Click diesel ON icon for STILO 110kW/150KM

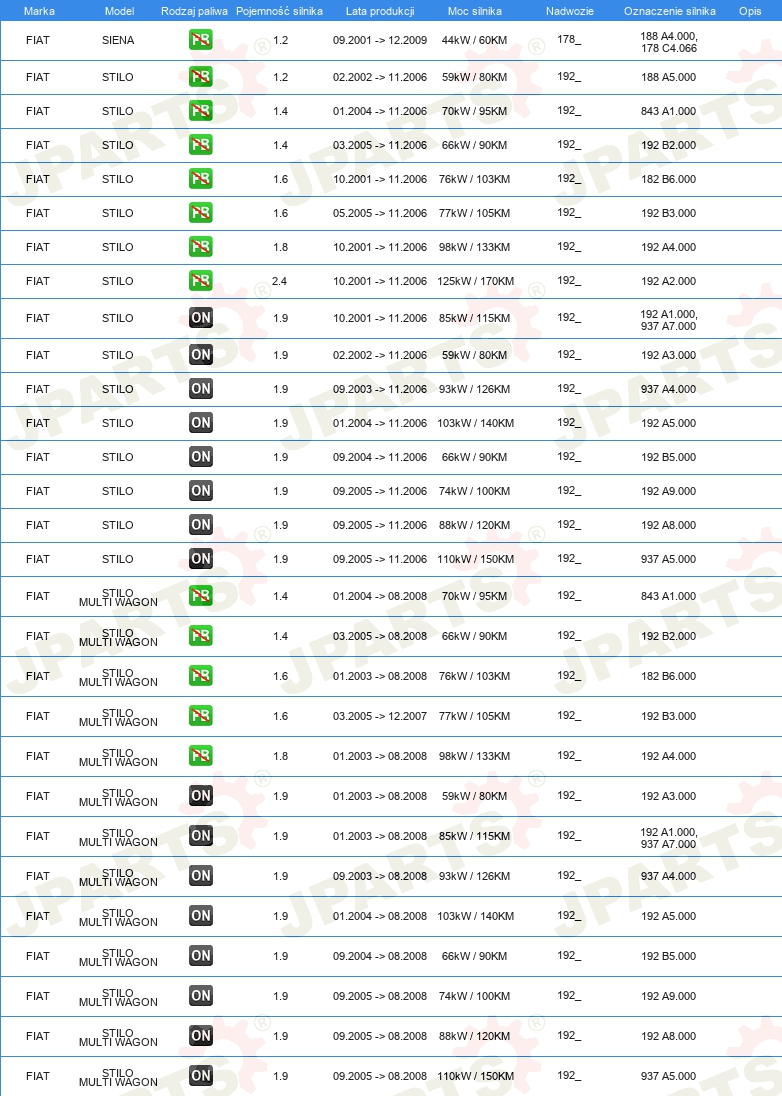coord(201,558)
